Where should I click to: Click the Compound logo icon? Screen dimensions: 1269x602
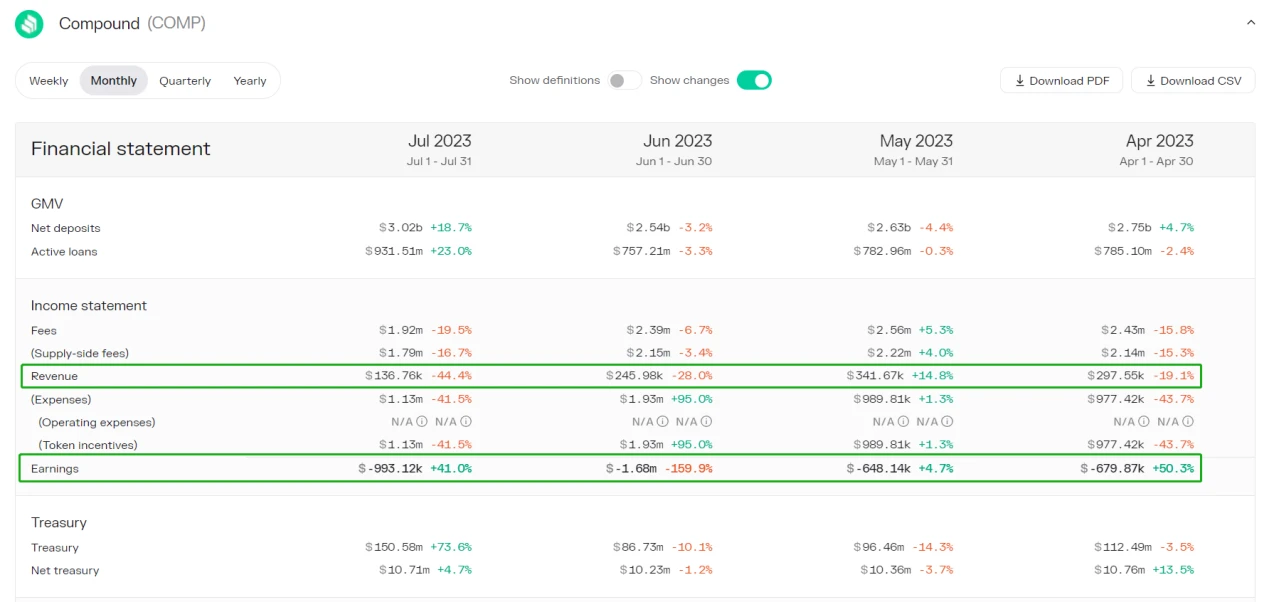[29, 24]
